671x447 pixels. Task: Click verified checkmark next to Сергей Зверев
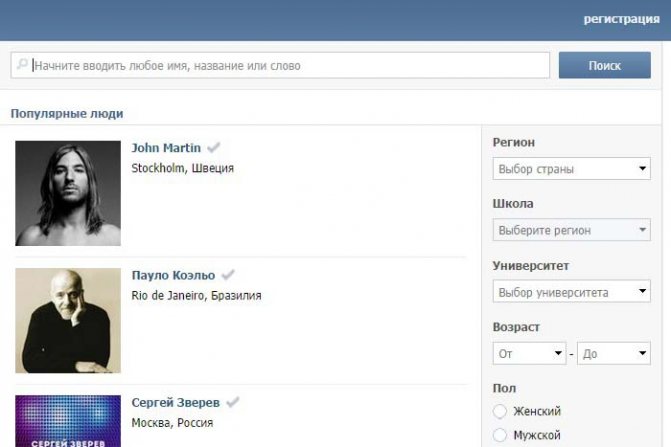click(233, 402)
